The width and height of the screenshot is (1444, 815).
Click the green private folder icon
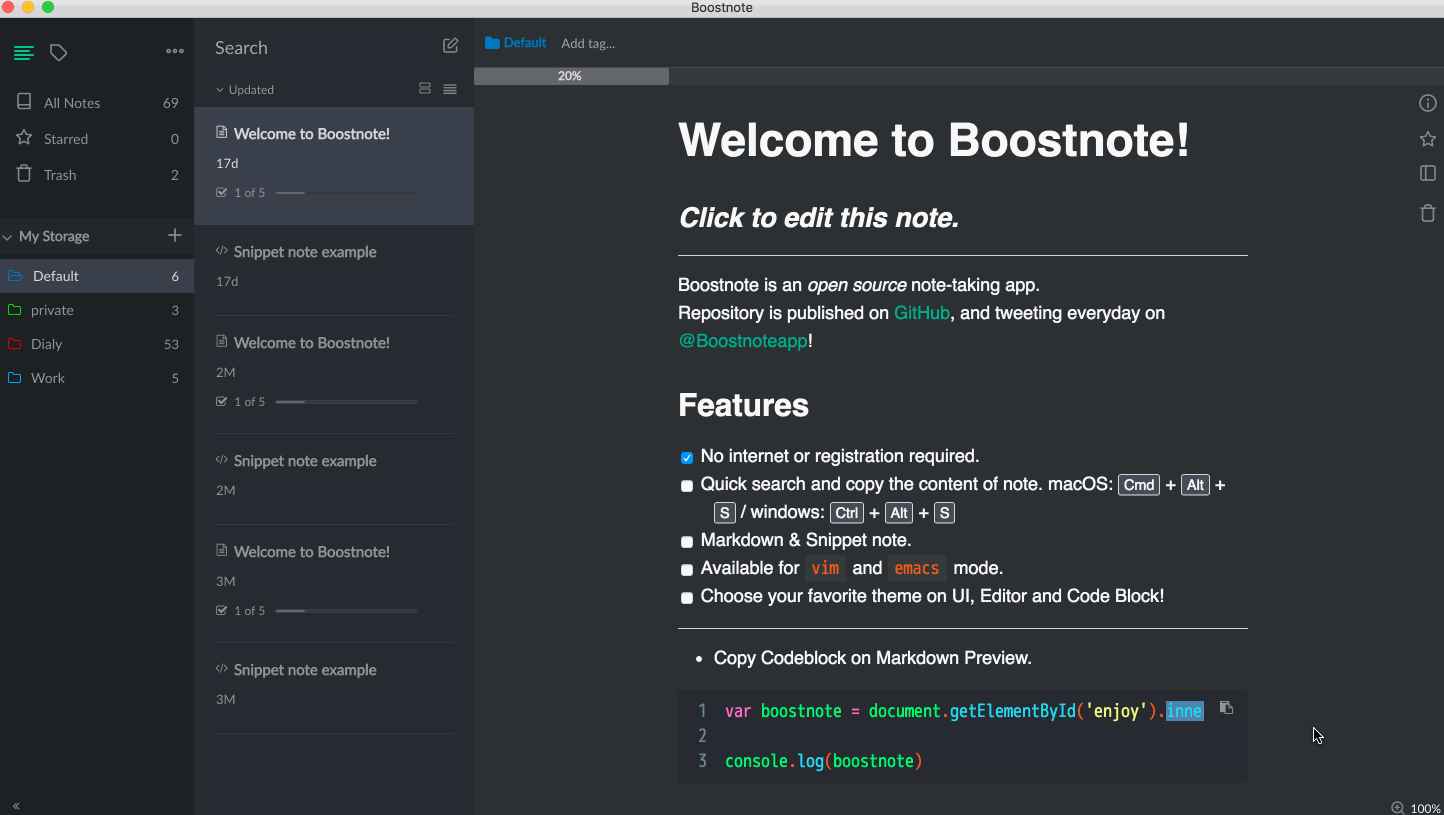[14, 310]
